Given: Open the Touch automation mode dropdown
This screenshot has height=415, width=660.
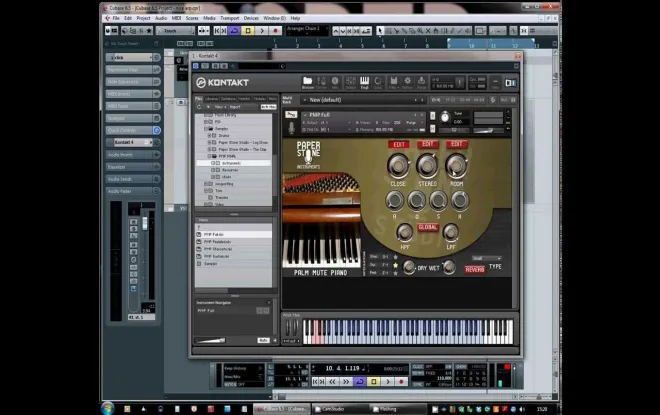Looking at the screenshot, I should 176,31.
